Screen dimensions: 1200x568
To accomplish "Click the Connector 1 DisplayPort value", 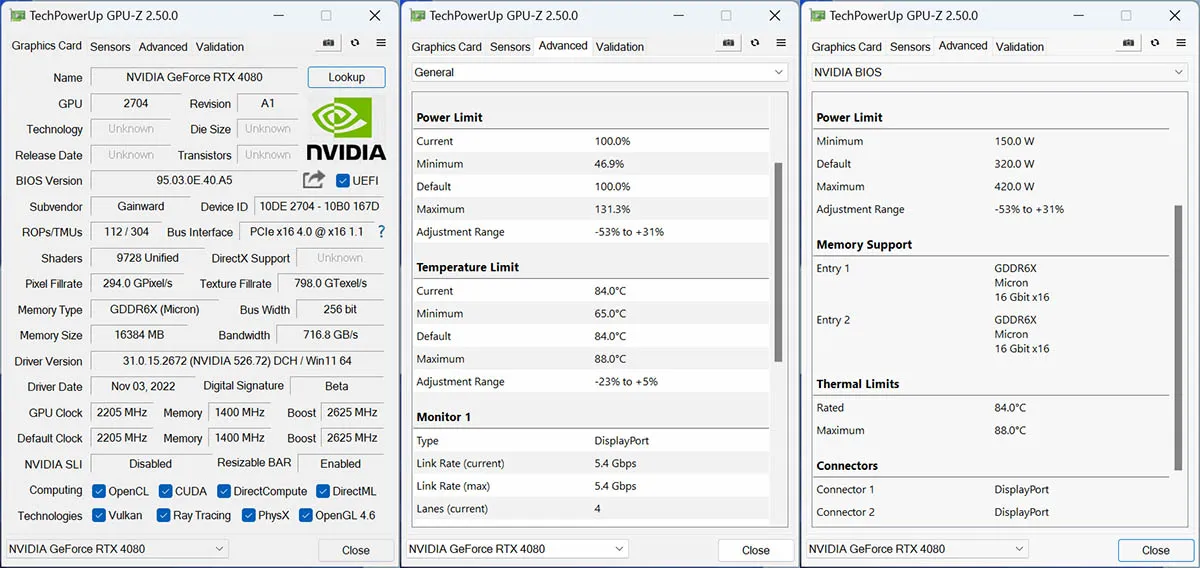I will point(1022,490).
